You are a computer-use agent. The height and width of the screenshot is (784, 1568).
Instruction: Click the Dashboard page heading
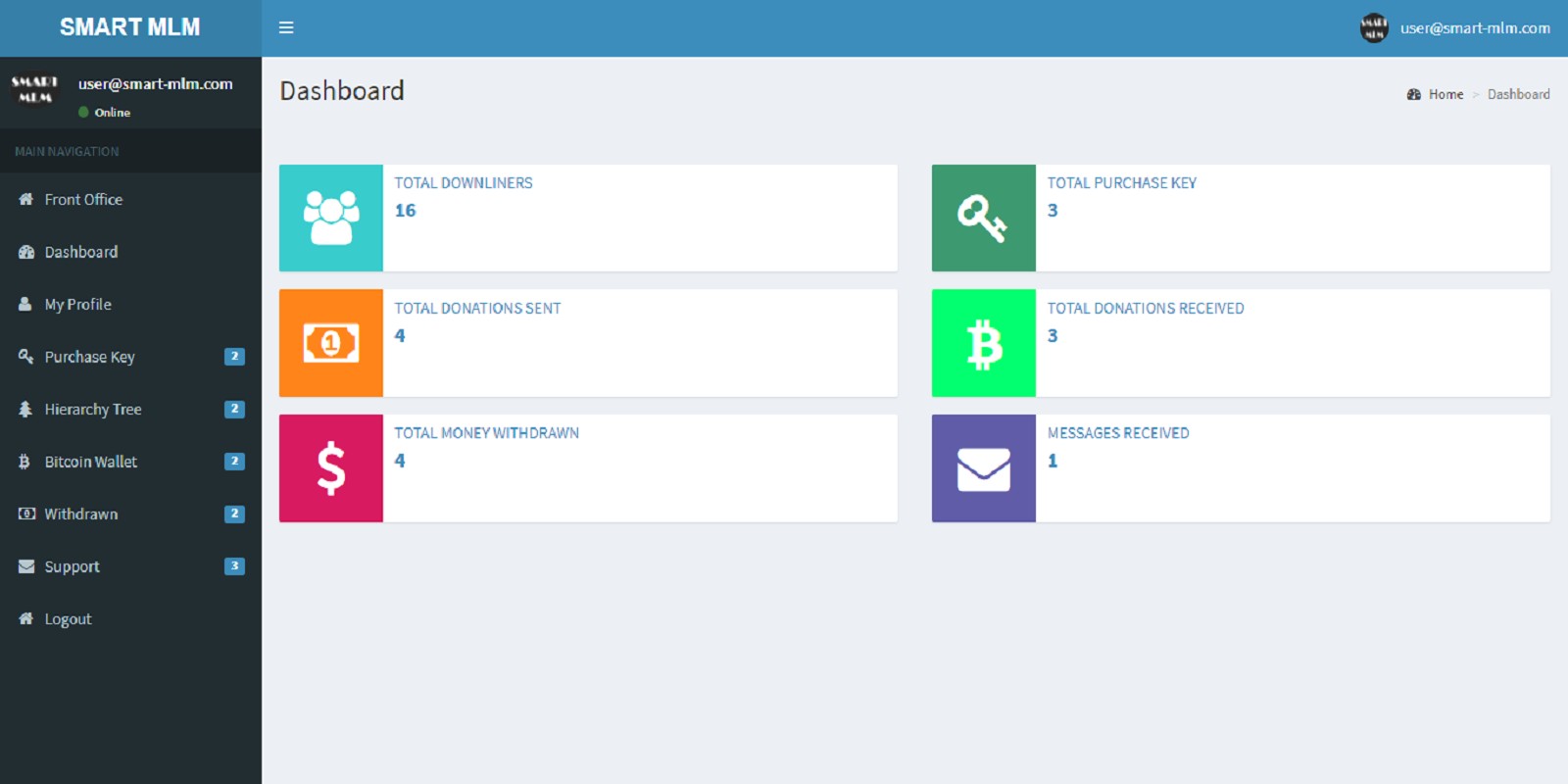pos(342,91)
